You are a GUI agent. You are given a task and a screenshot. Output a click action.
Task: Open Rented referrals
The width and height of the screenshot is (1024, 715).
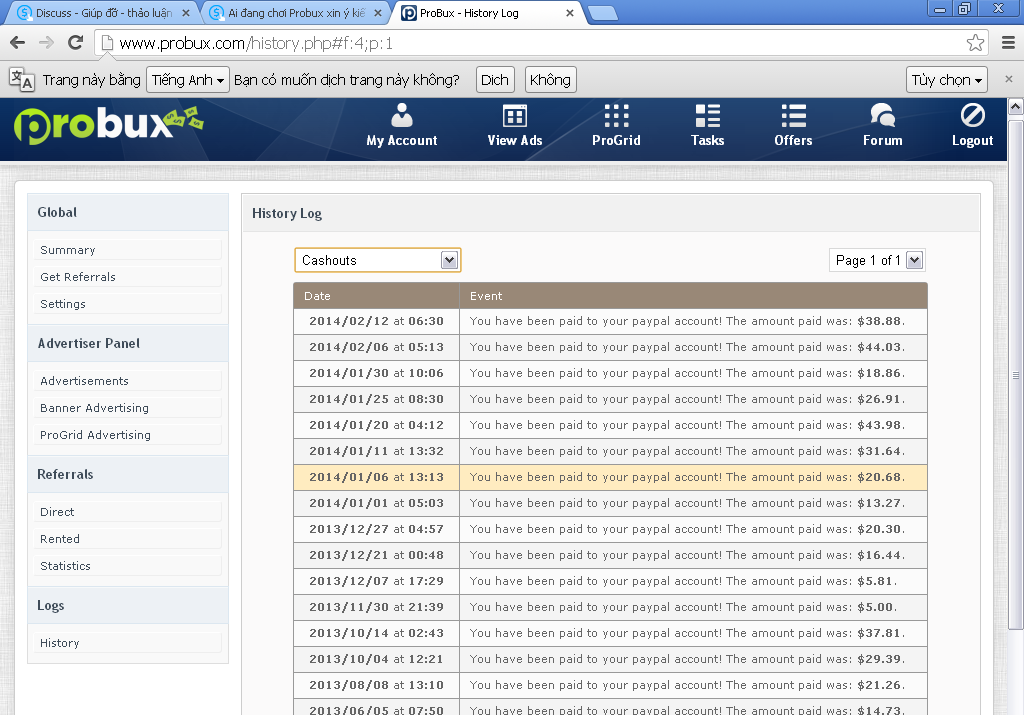127,539
